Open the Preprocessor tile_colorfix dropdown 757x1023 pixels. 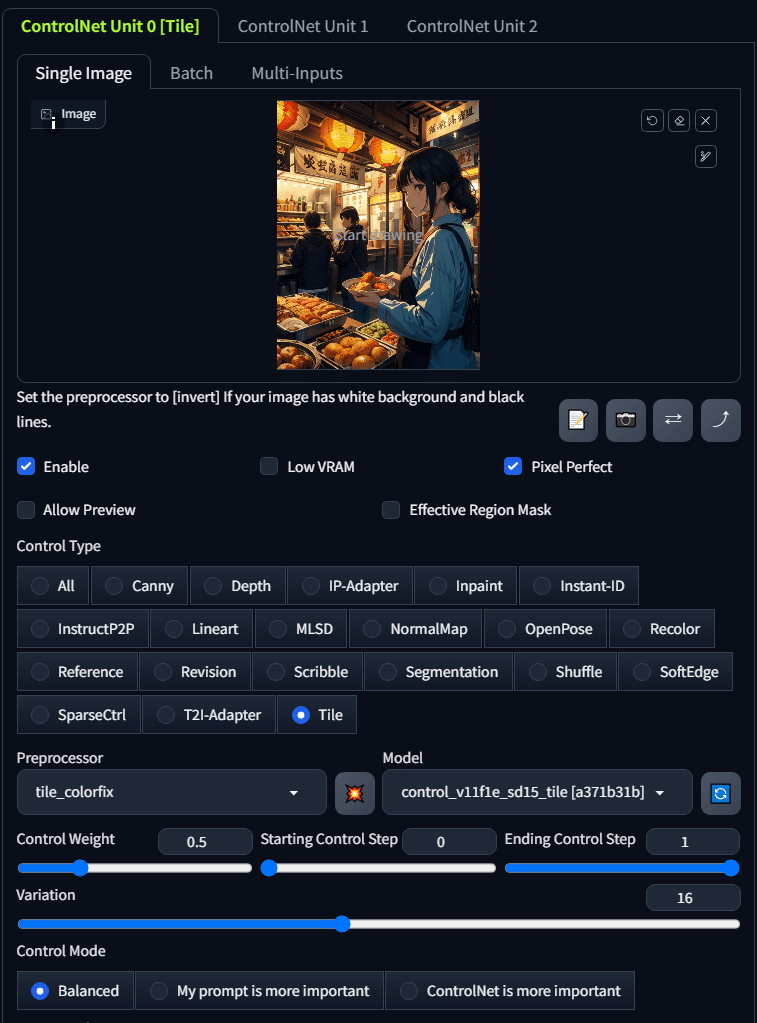(172, 792)
